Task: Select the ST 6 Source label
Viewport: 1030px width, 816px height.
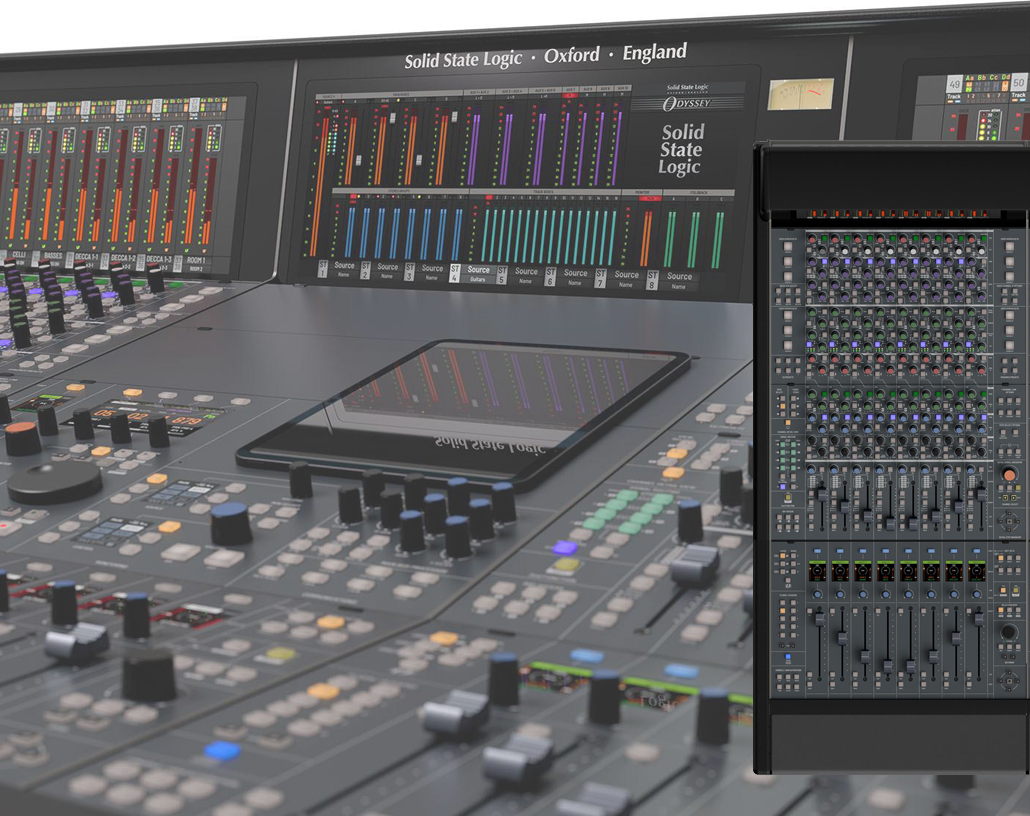Action: [568, 276]
